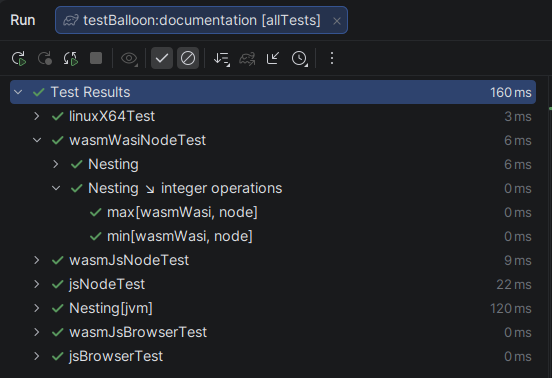The image size is (552, 378).
Task: Click the 22 ms duration of jsNodeTest
Action: point(514,284)
